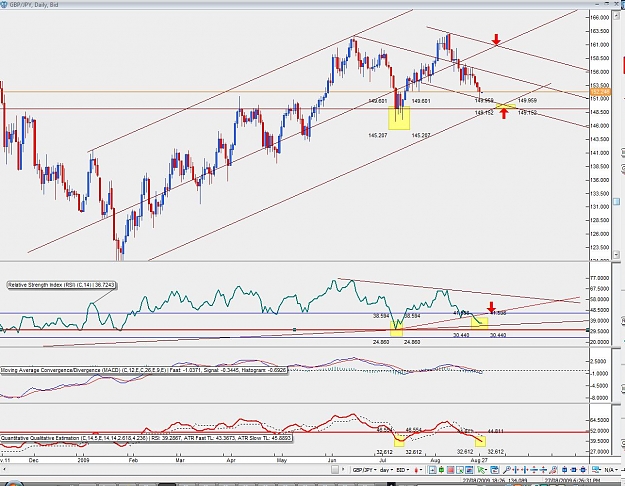
Task: Select the green arrow cursor tool
Action: (x=481, y=470)
